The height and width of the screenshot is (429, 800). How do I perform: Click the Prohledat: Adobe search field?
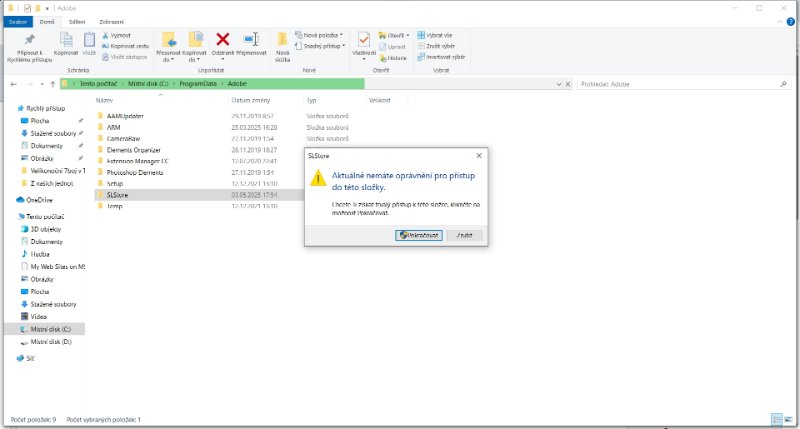click(x=682, y=84)
